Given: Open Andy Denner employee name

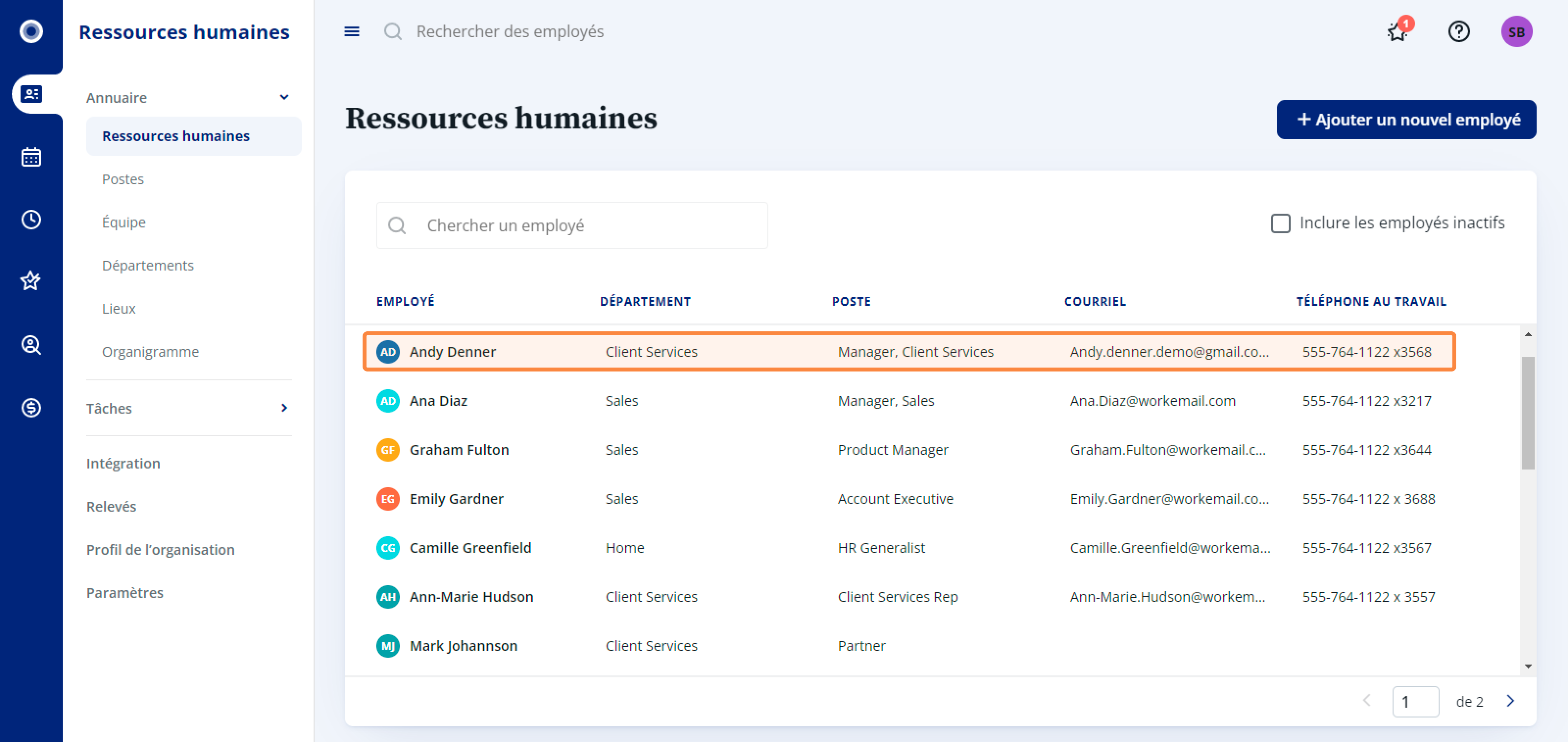Looking at the screenshot, I should tap(452, 352).
